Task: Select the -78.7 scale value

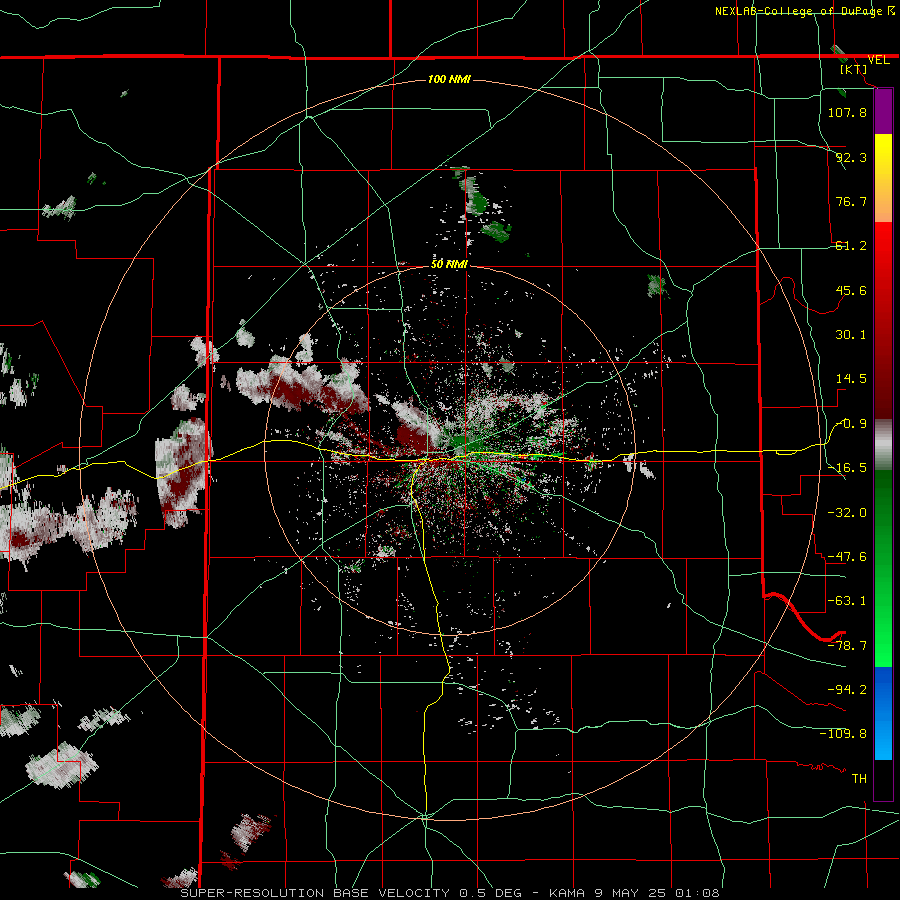Action: (x=847, y=646)
